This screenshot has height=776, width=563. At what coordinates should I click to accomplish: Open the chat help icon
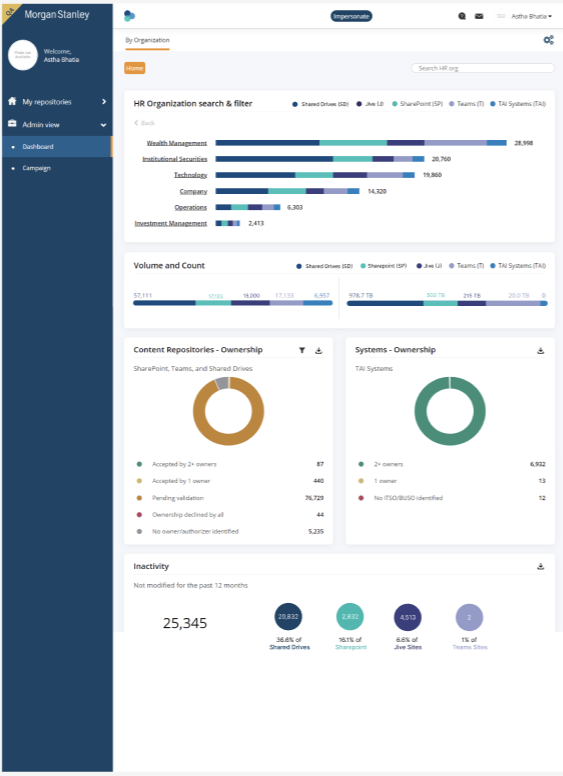tap(462, 16)
